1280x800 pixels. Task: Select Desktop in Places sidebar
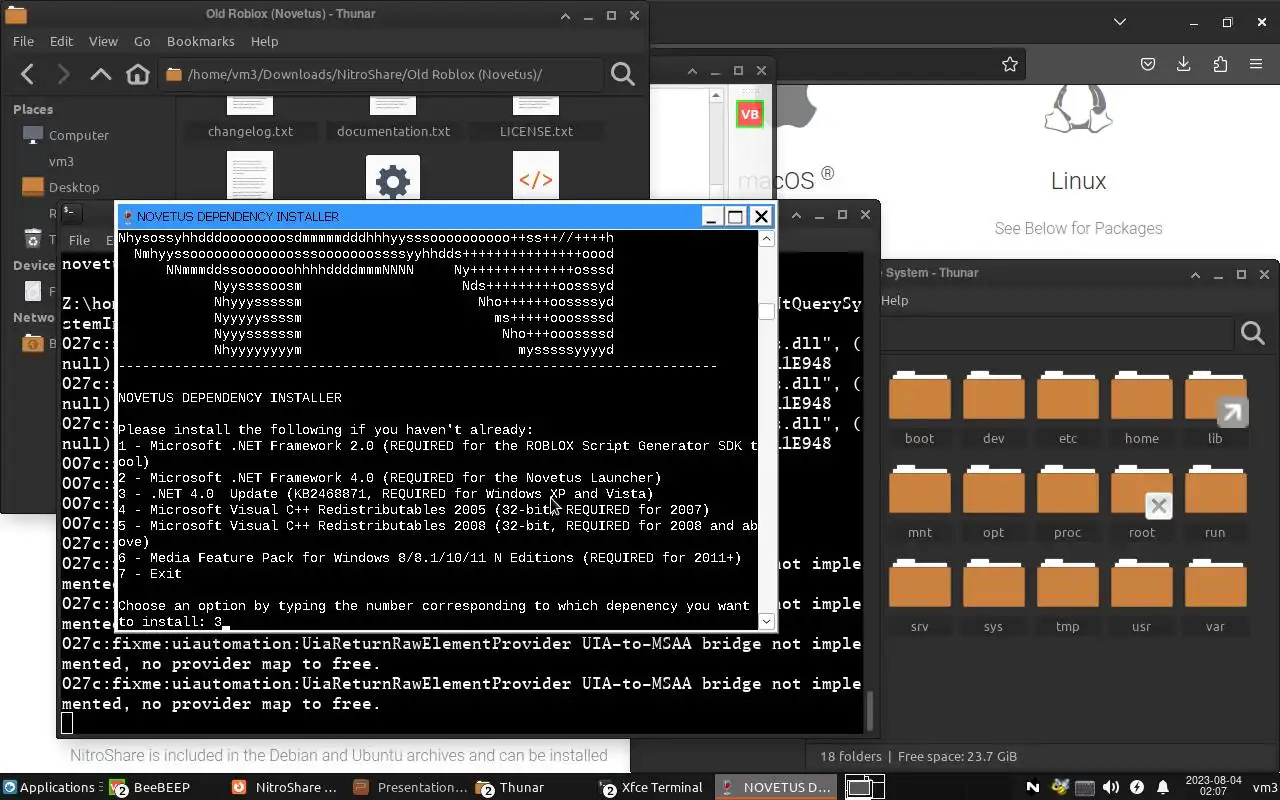point(73,187)
